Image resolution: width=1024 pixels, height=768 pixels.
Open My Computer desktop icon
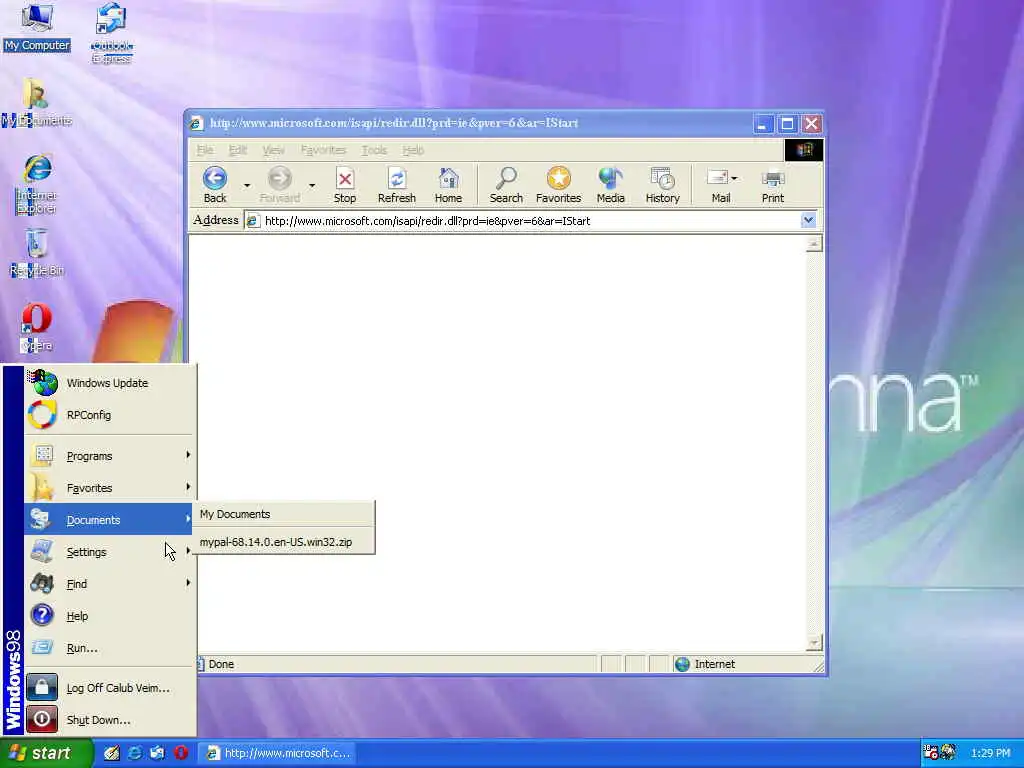point(37,27)
